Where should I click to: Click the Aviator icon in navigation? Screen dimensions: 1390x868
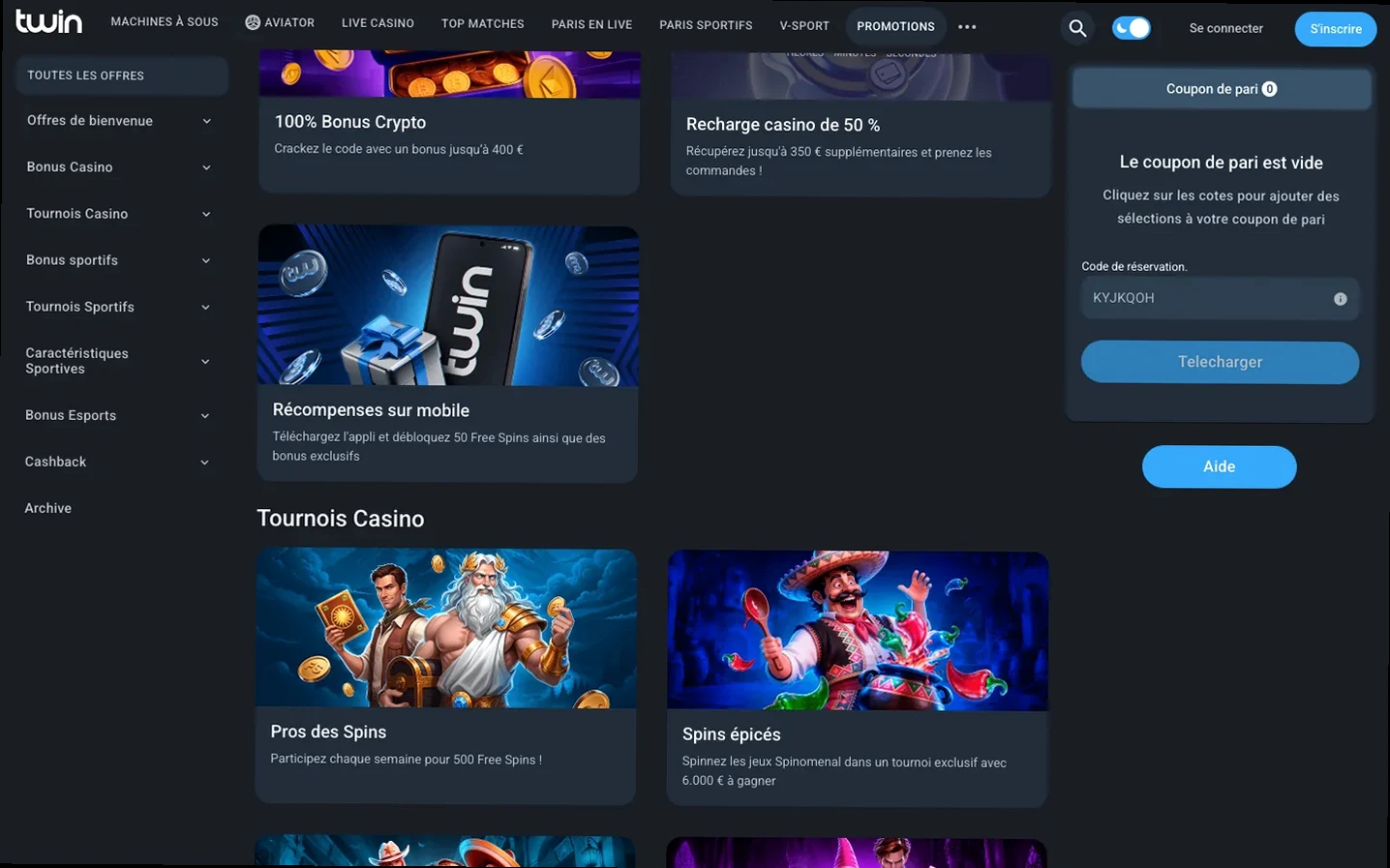pyautogui.click(x=253, y=22)
